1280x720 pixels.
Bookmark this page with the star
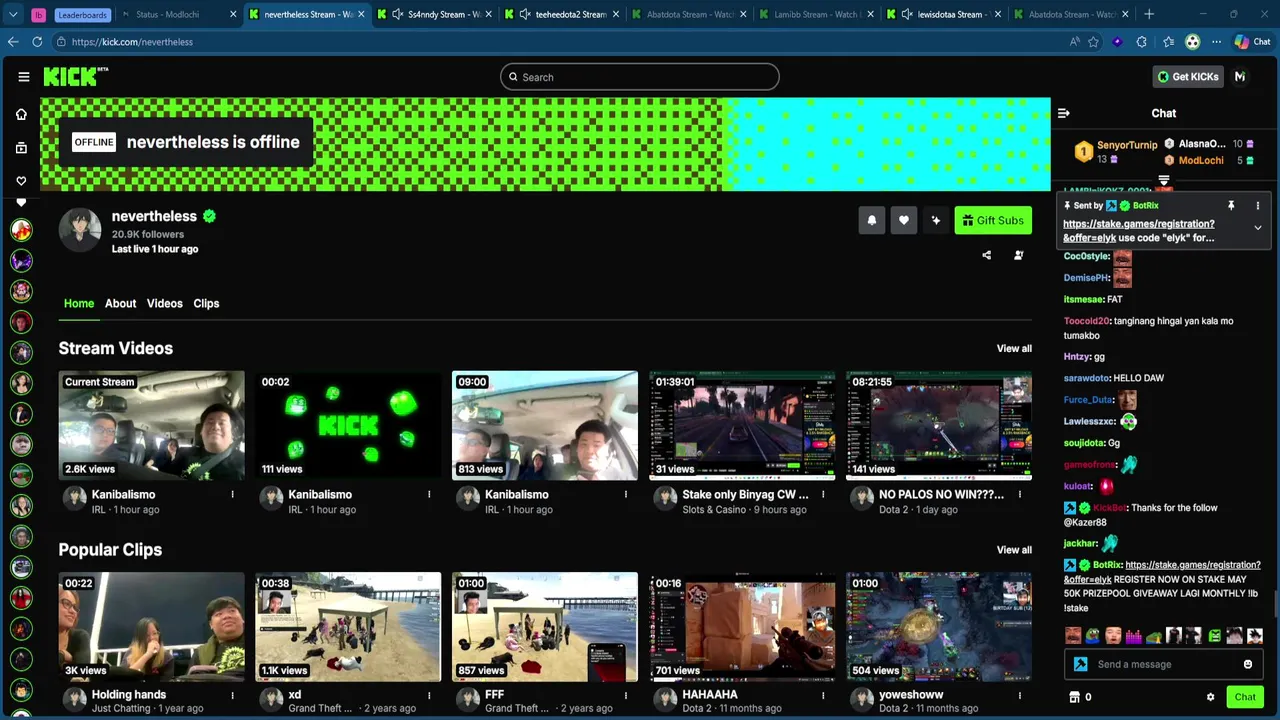(1093, 42)
